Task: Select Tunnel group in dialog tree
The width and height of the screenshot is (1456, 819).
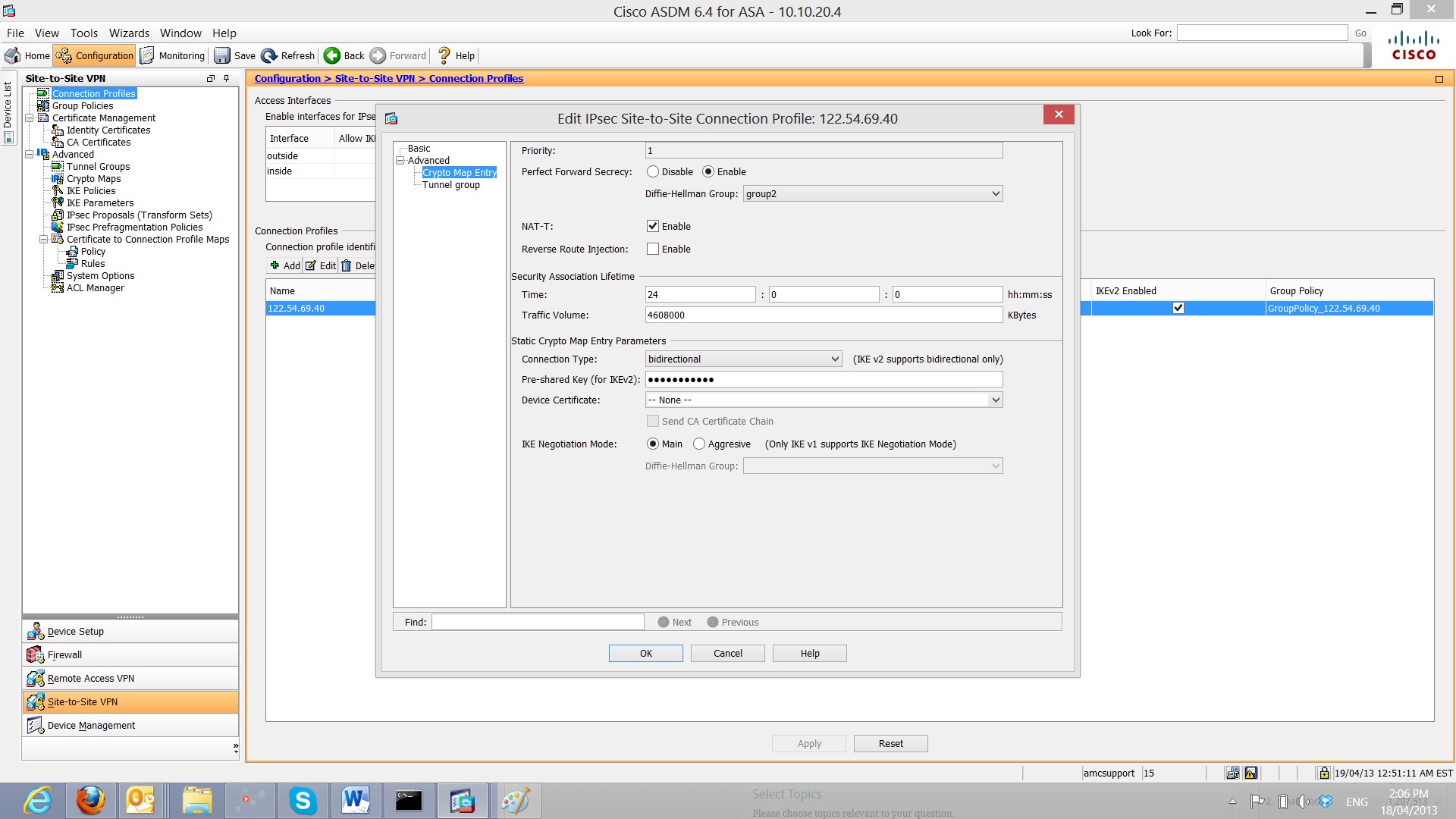Action: [451, 185]
